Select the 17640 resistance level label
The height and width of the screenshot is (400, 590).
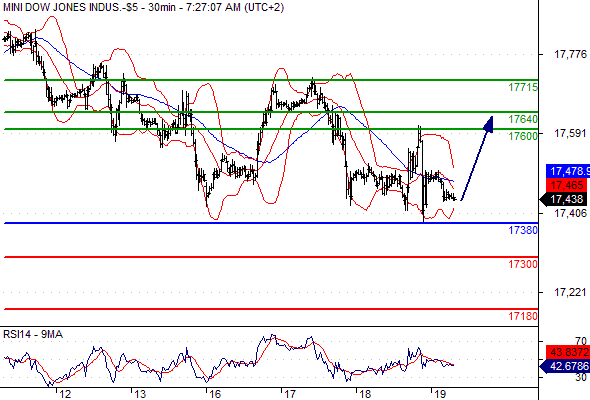523,119
